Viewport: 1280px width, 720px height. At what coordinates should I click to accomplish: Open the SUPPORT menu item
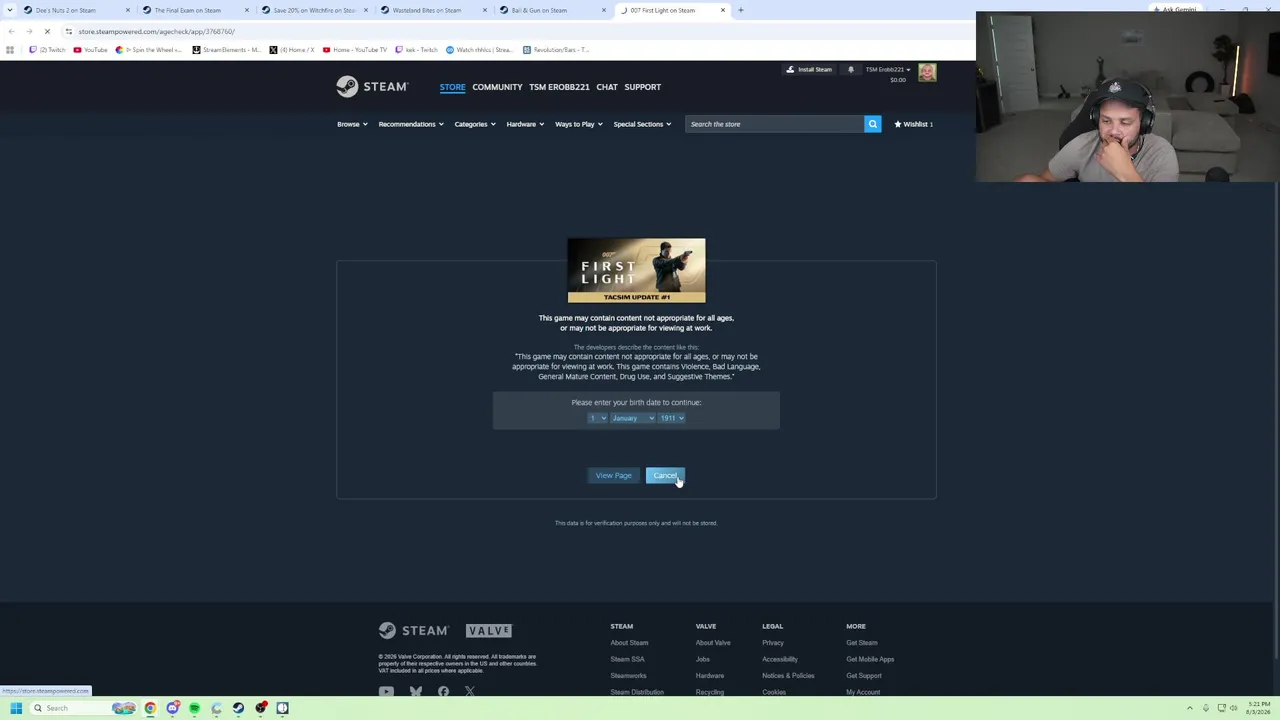[x=642, y=87]
